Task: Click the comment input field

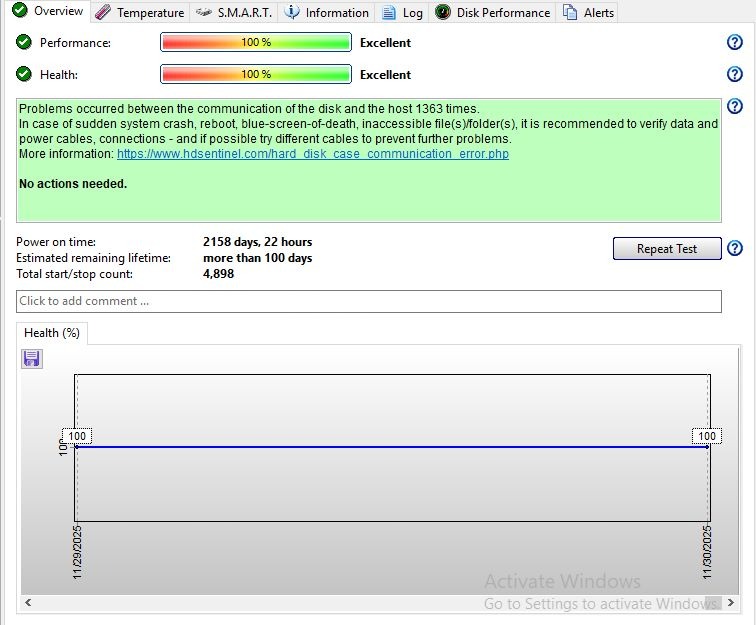Action: pos(368,301)
